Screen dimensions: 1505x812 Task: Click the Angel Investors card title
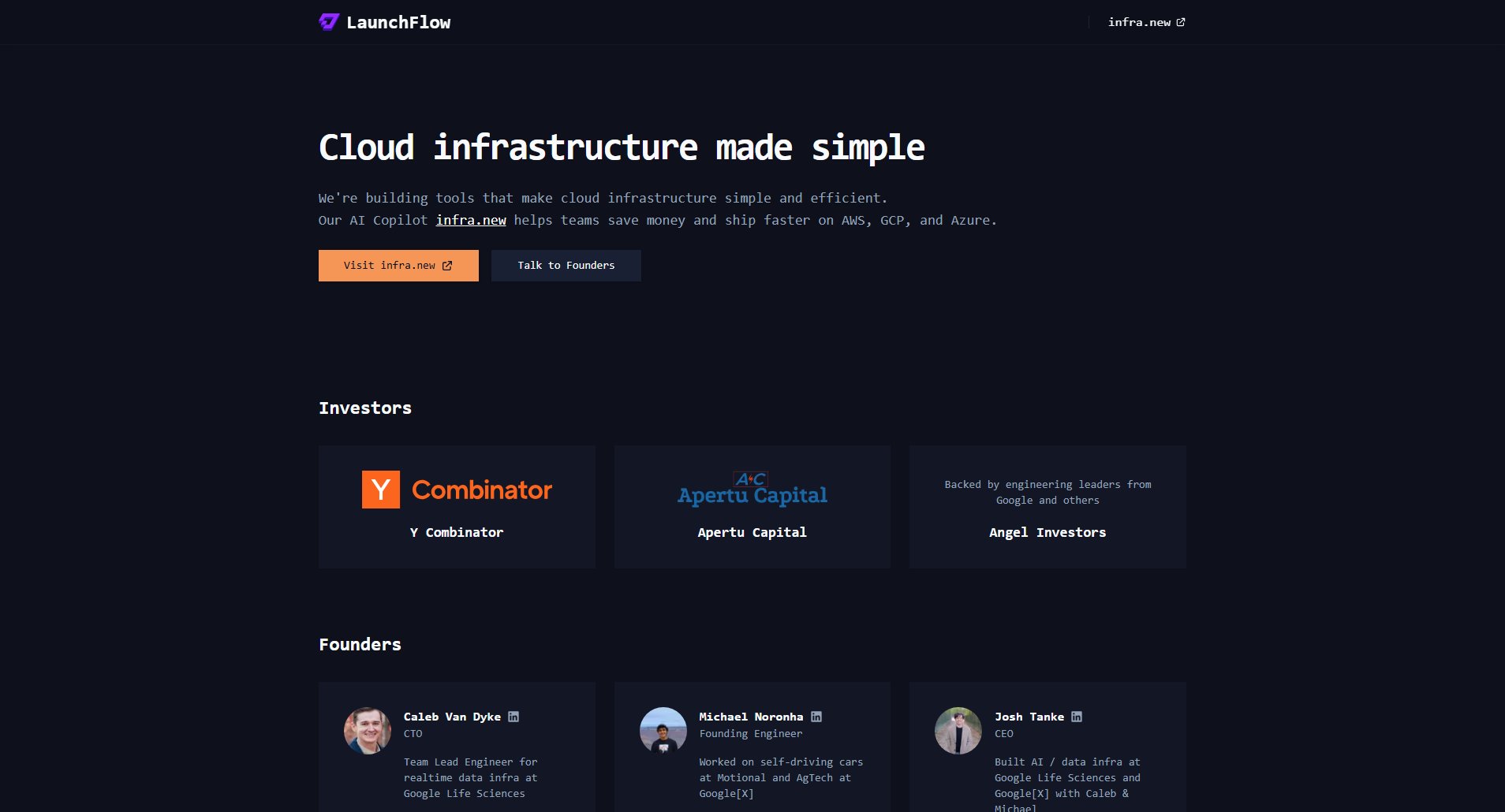[x=1048, y=532]
